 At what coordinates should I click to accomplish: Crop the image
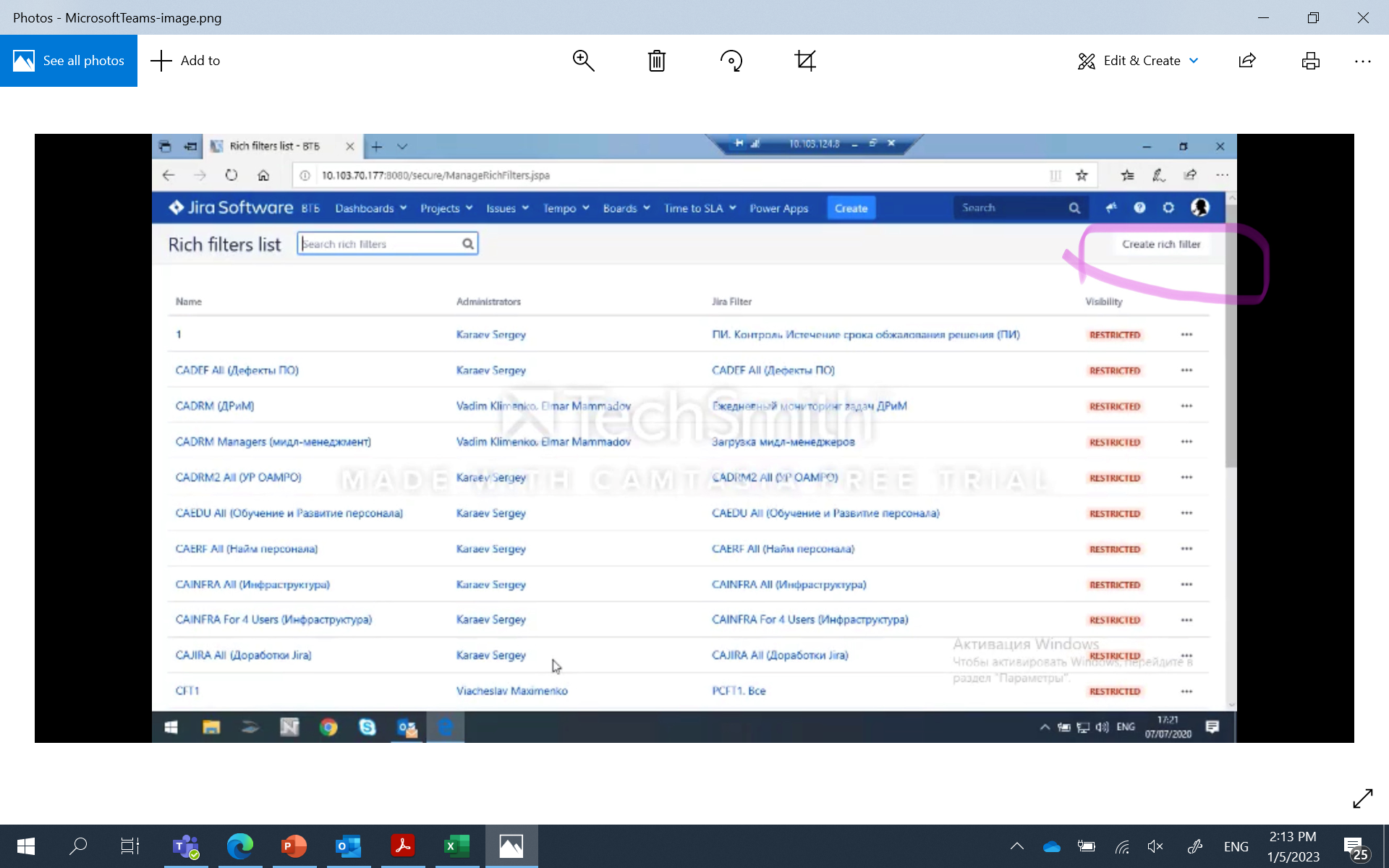point(805,61)
